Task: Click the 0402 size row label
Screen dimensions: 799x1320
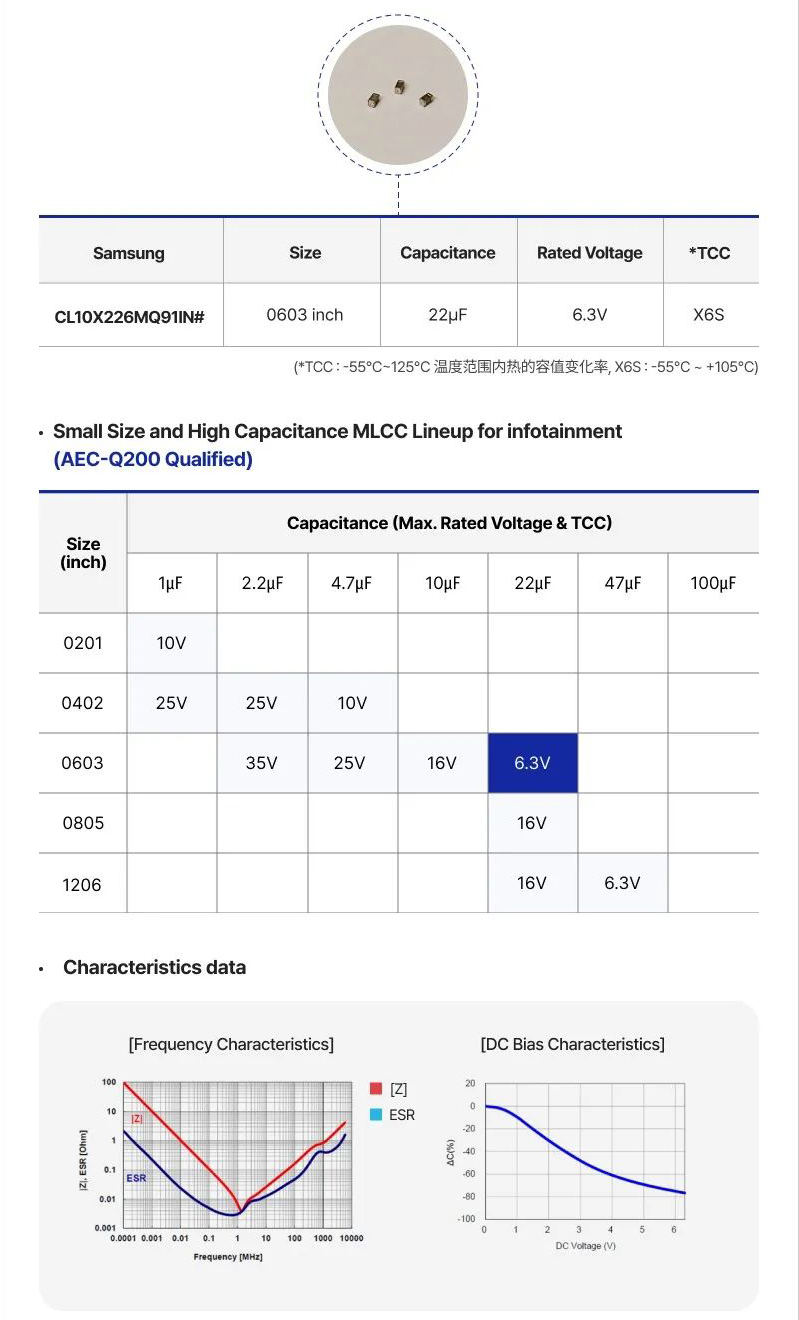Action: pyautogui.click(x=83, y=703)
